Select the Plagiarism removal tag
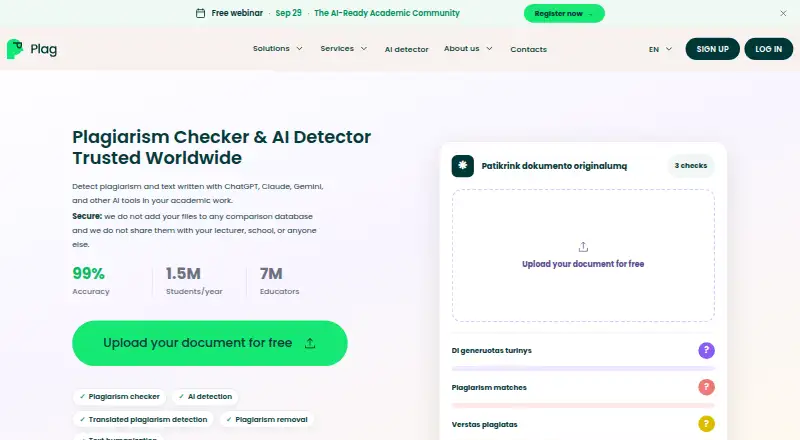The height and width of the screenshot is (440, 800). coord(267,420)
